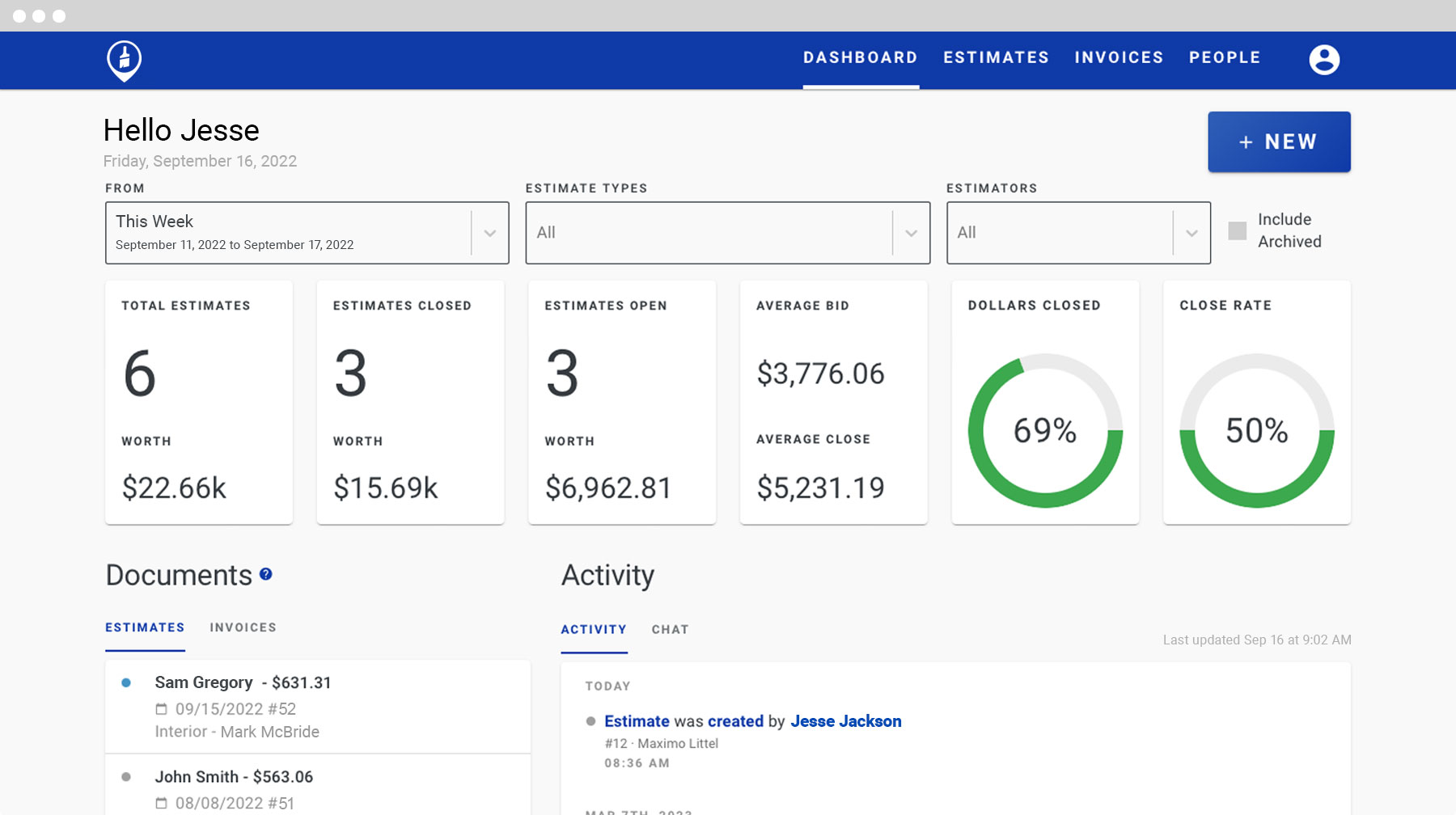Click the TODAY section label

point(607,686)
